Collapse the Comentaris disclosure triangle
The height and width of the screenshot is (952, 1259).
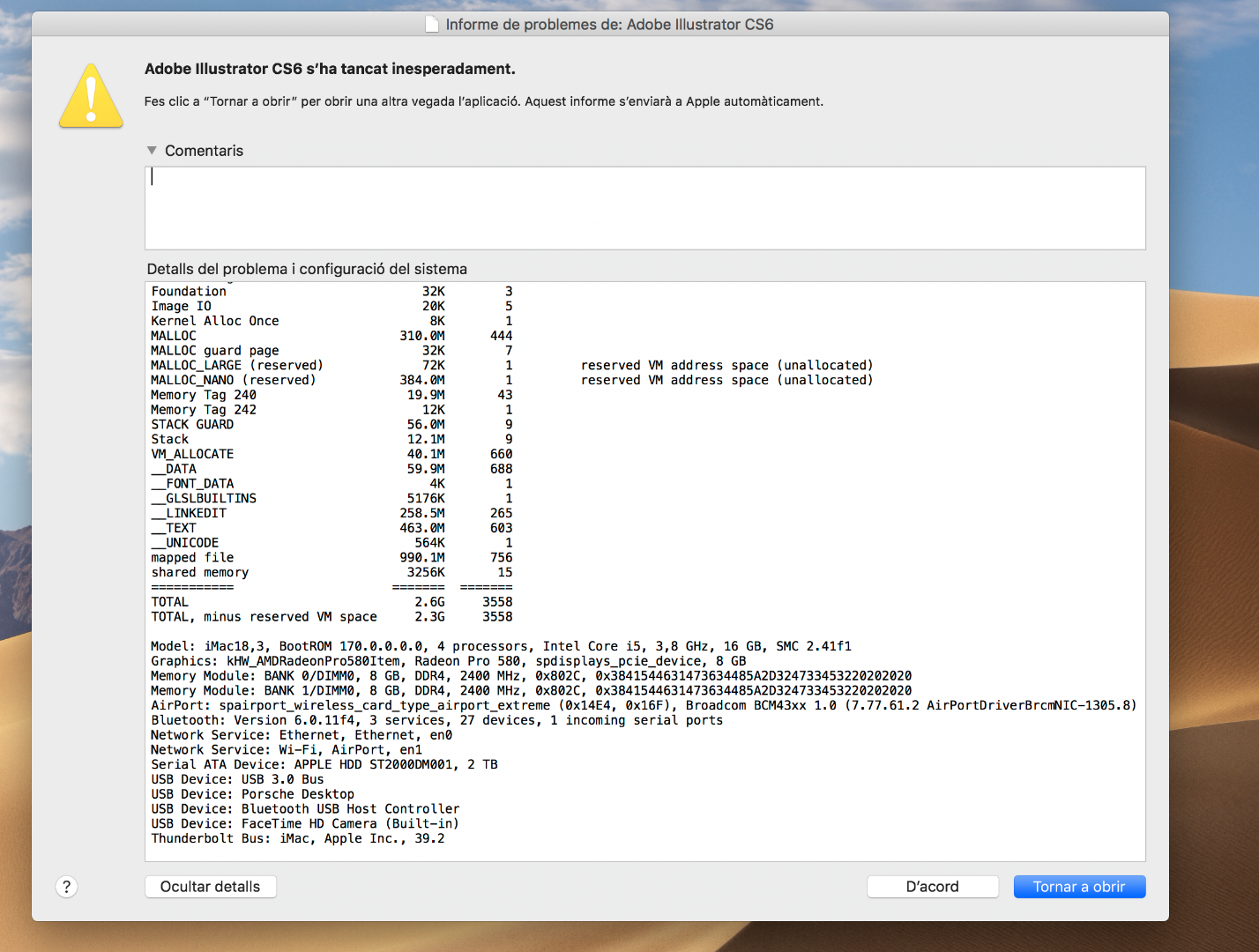(152, 151)
